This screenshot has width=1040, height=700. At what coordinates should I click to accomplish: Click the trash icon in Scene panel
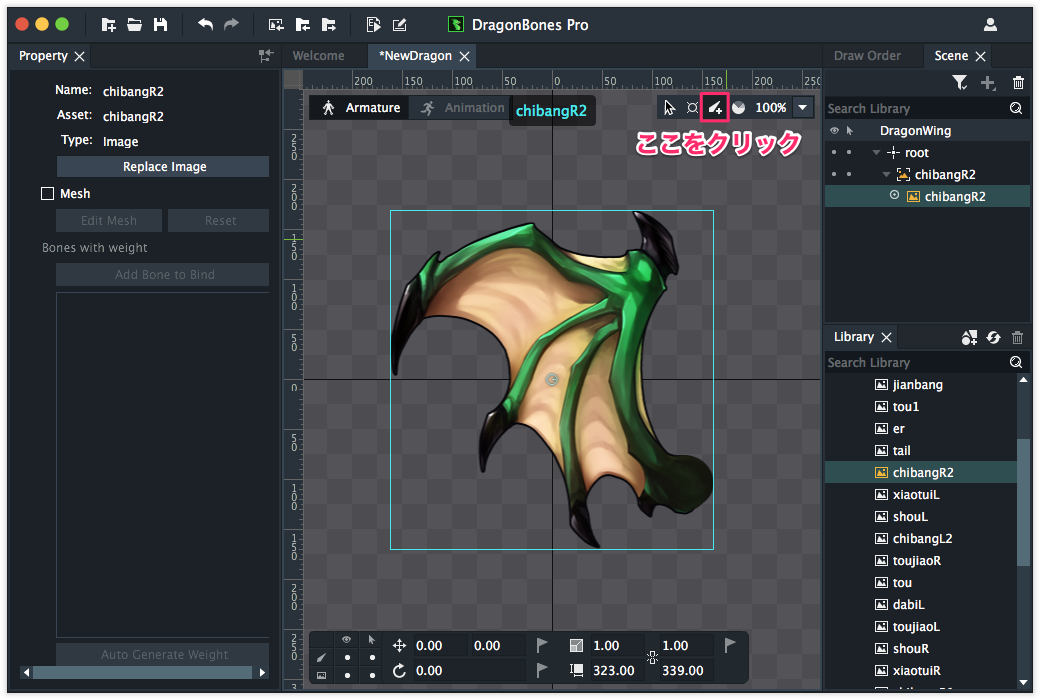(x=1018, y=83)
